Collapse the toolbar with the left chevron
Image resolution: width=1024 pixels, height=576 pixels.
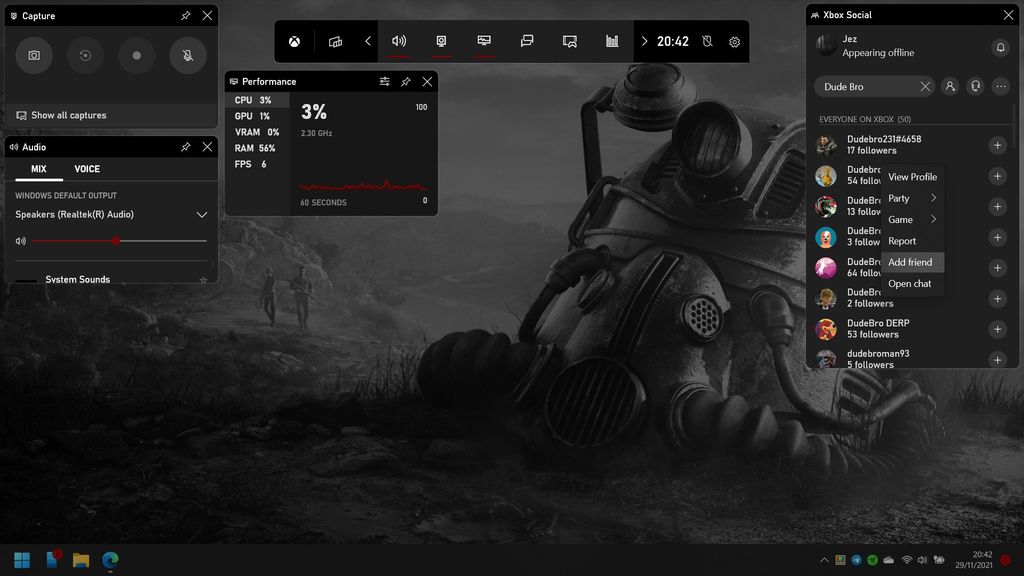tap(367, 41)
